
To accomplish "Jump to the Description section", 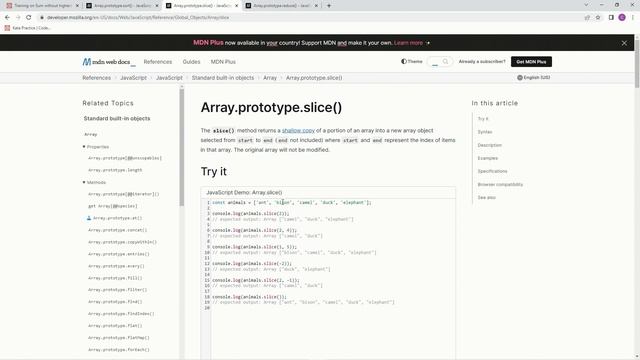I will coord(490,145).
